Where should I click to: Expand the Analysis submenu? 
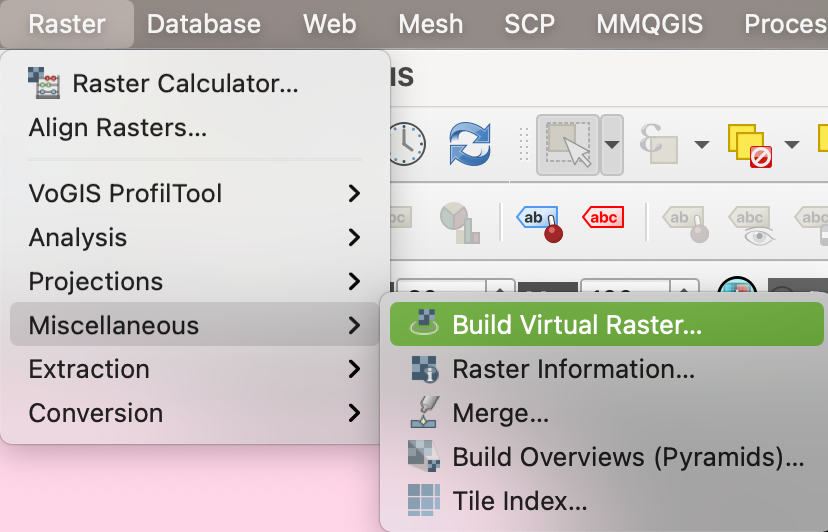195,237
